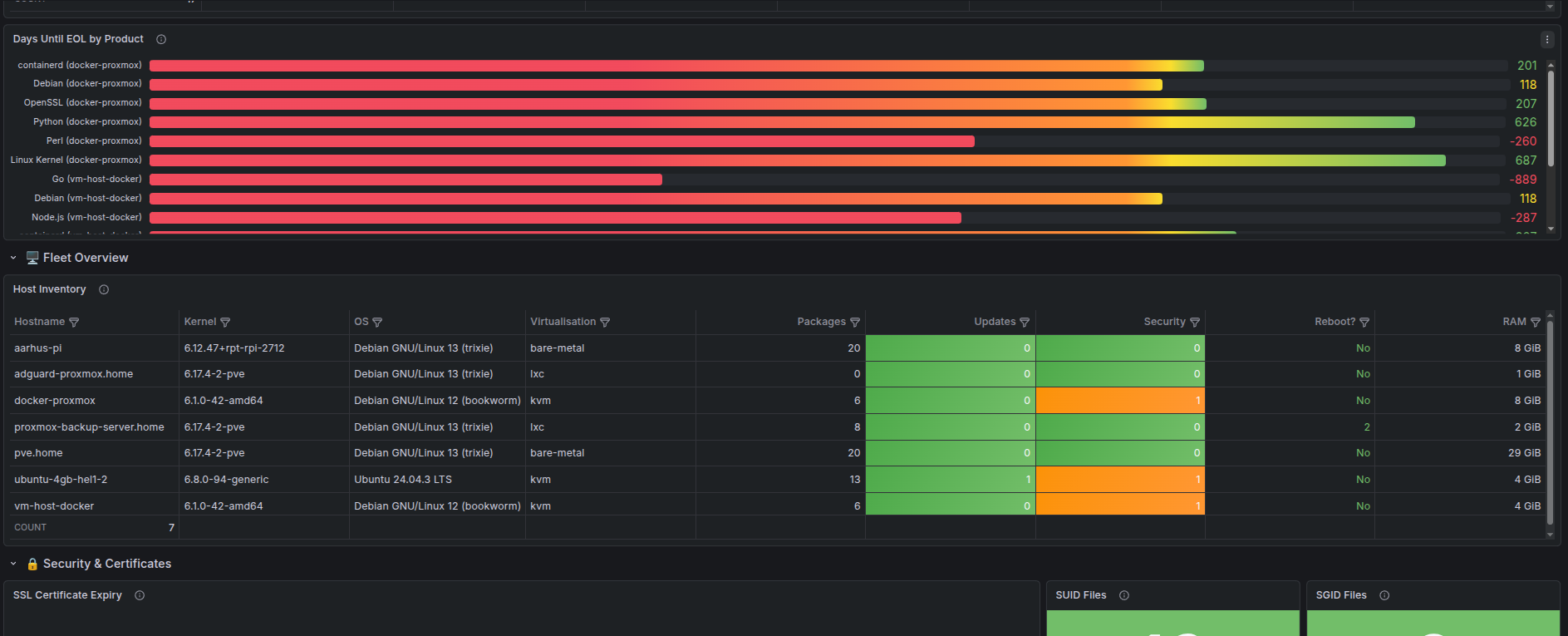Filter the Kernel column
The width and height of the screenshot is (1568, 636).
click(225, 323)
